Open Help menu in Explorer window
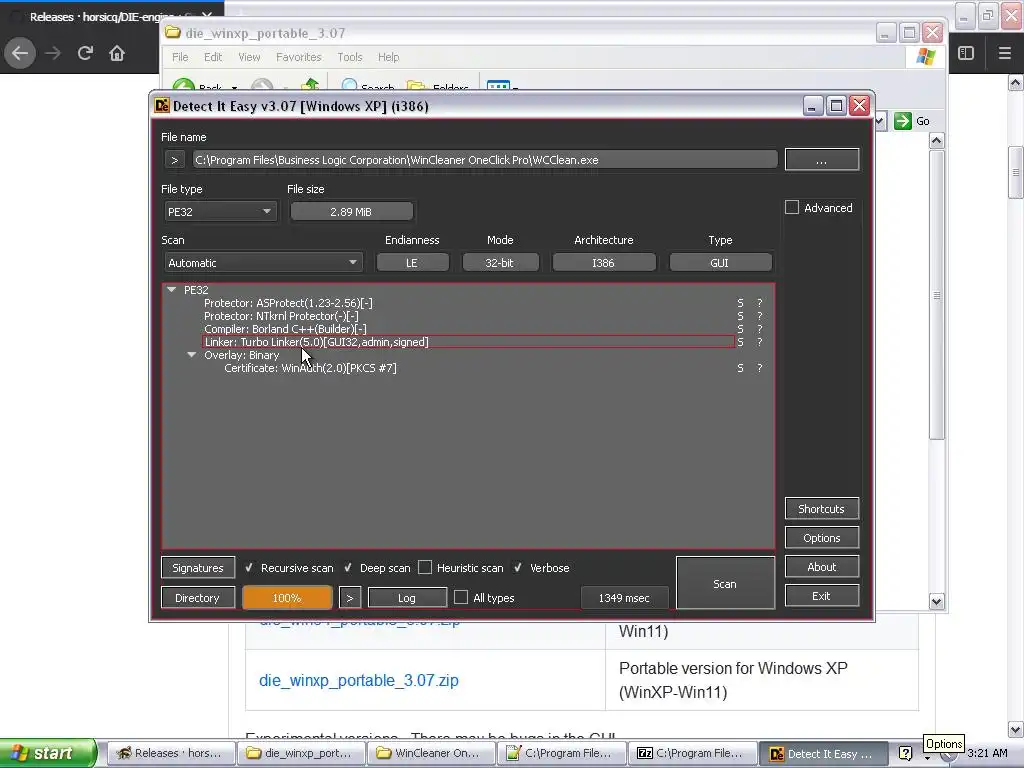The image size is (1024, 768). coord(388,57)
